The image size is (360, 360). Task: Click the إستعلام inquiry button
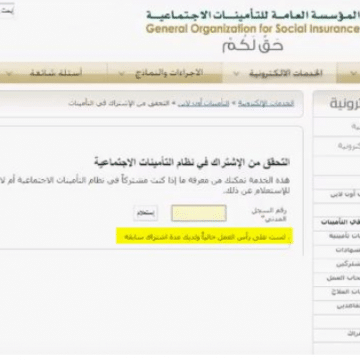tap(146, 213)
